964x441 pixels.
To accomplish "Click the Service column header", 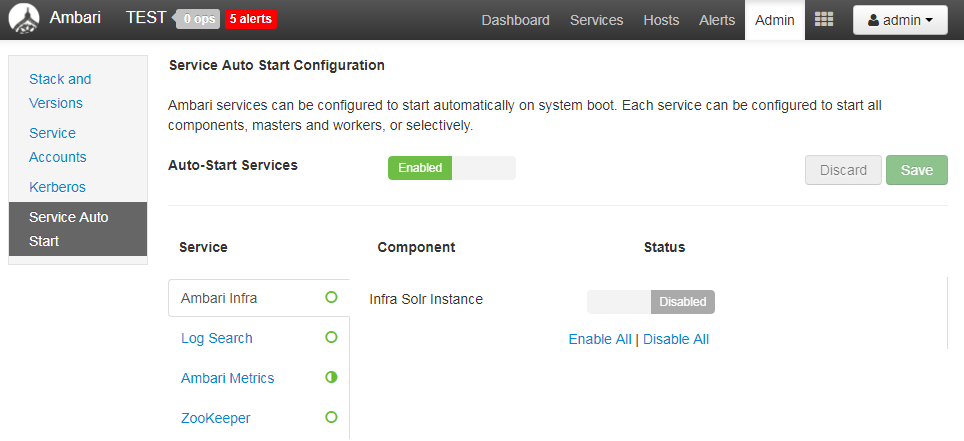I will coord(203,247).
